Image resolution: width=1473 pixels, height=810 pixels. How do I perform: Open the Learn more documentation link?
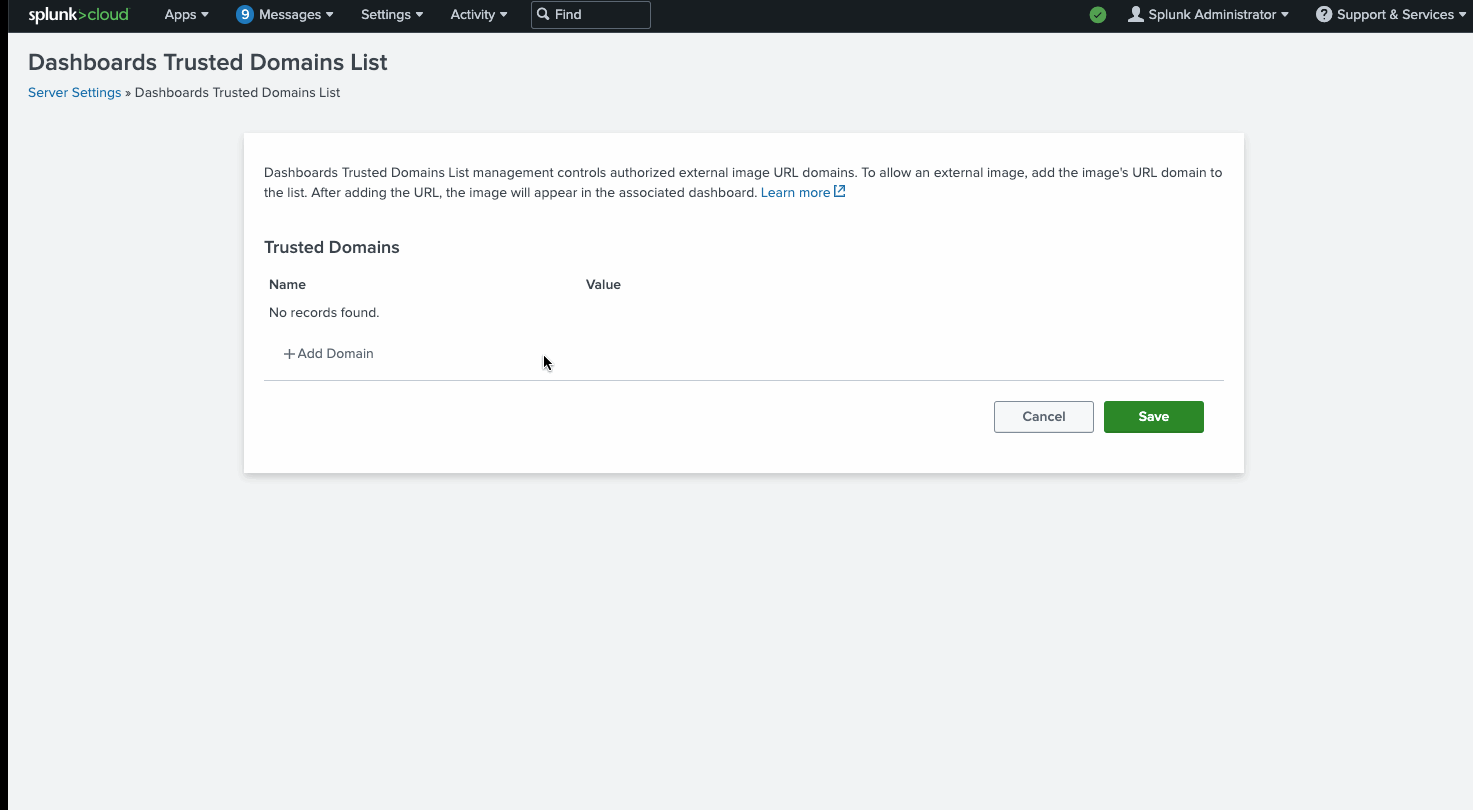tap(795, 193)
